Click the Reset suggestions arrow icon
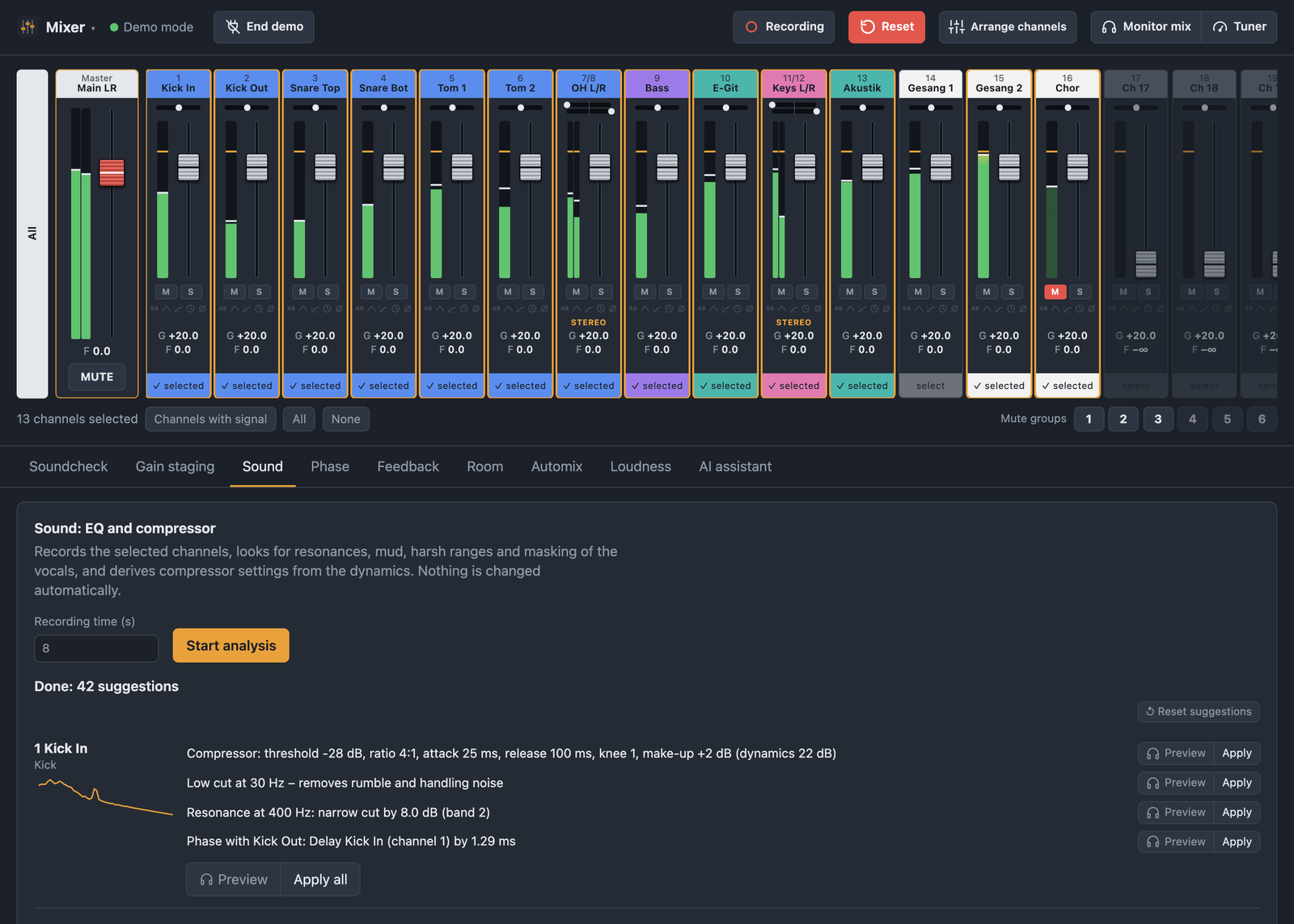Screen dimensions: 1294x924 (x=1150, y=711)
